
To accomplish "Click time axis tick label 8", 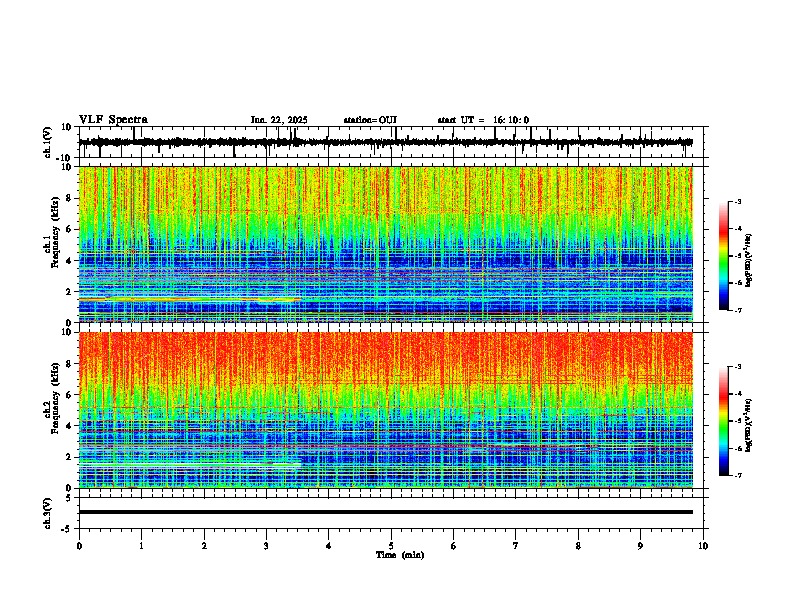I will 578,546.
